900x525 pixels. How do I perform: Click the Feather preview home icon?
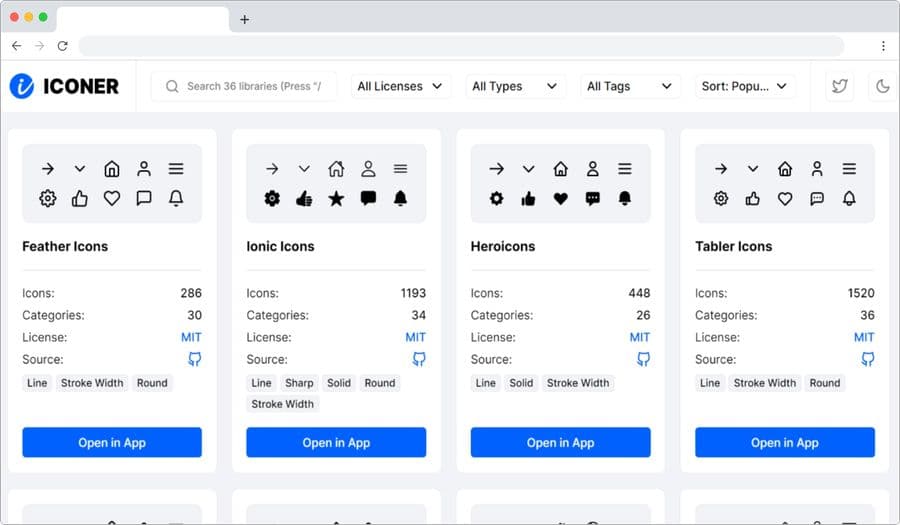112,169
